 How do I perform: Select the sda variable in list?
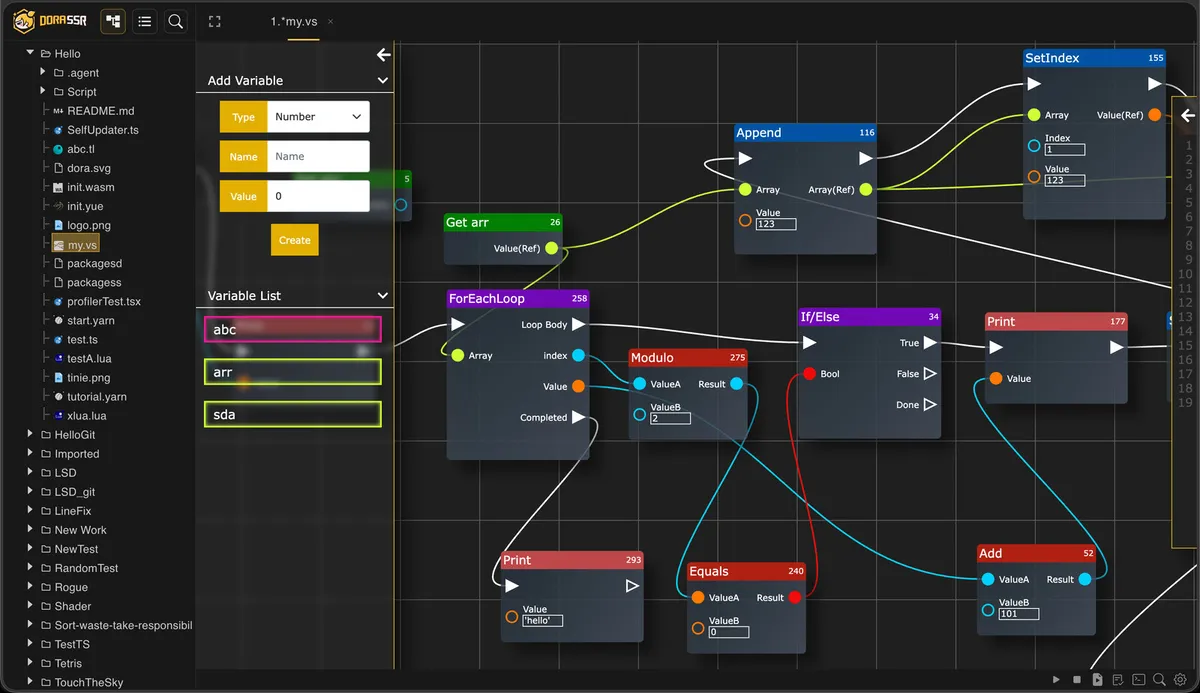(x=293, y=414)
